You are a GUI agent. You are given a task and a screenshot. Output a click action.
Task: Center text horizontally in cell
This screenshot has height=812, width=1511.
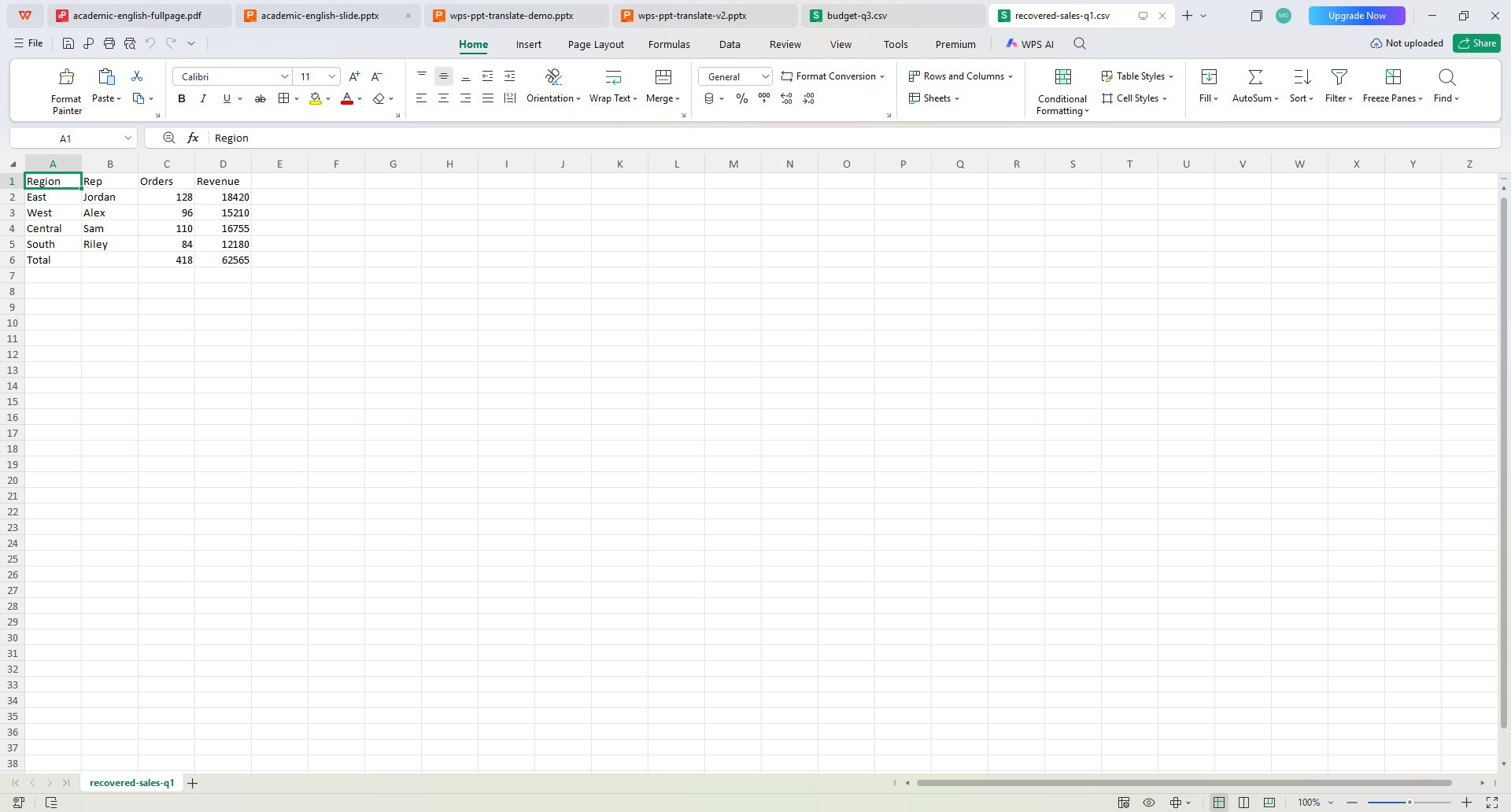444,98
